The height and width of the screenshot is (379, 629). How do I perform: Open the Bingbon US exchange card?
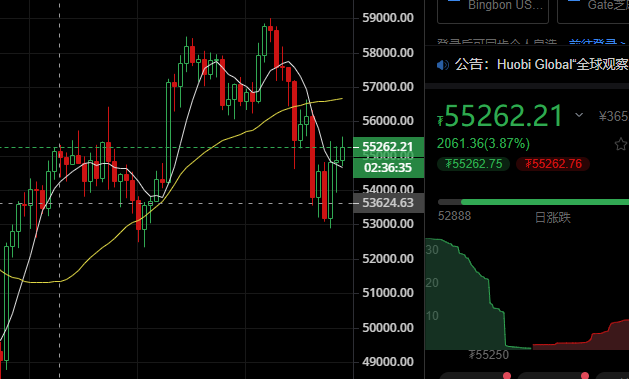coord(493,11)
